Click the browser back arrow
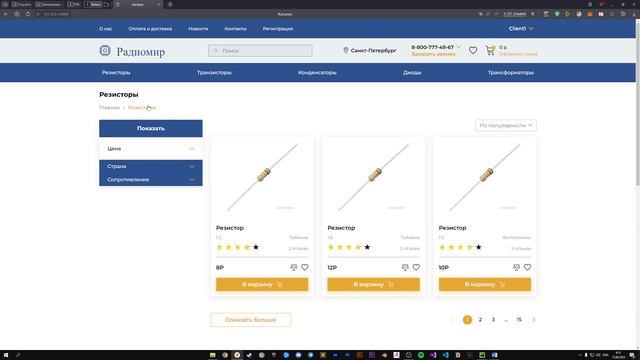Viewport: 640px width, 360px height. [6, 14]
